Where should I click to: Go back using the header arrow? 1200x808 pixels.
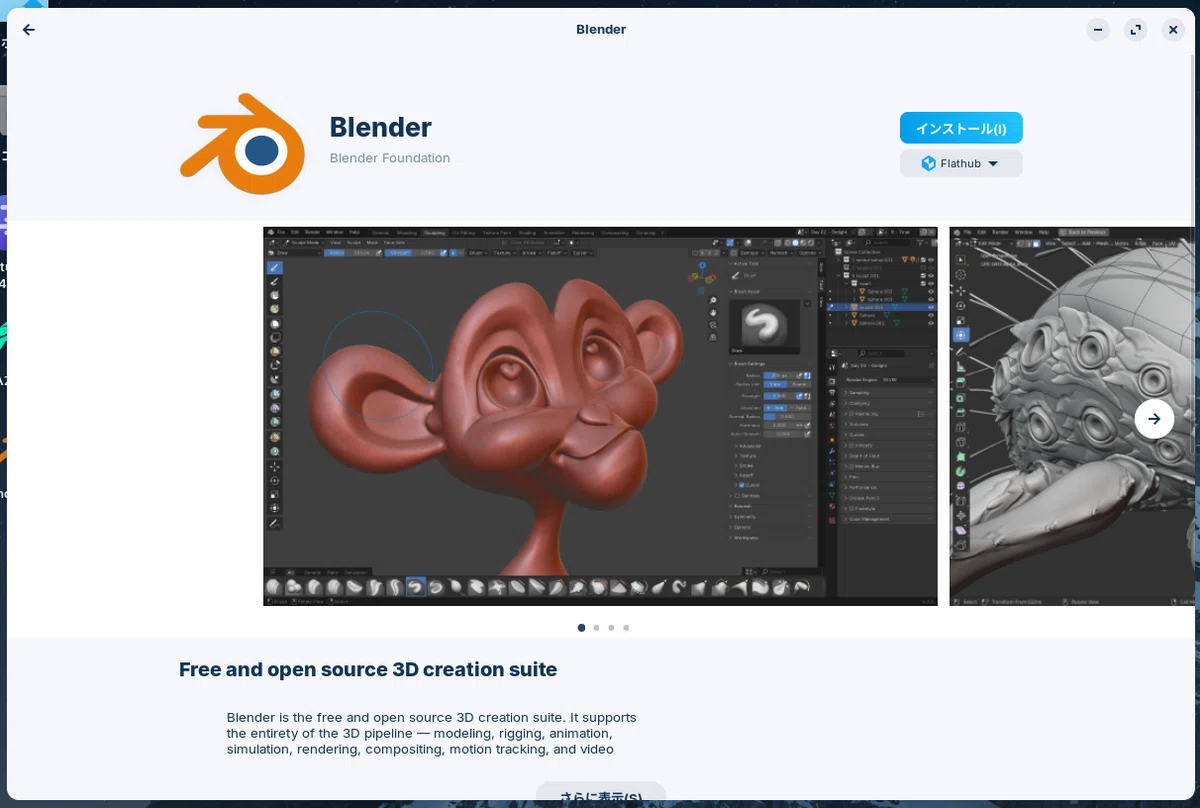point(29,30)
